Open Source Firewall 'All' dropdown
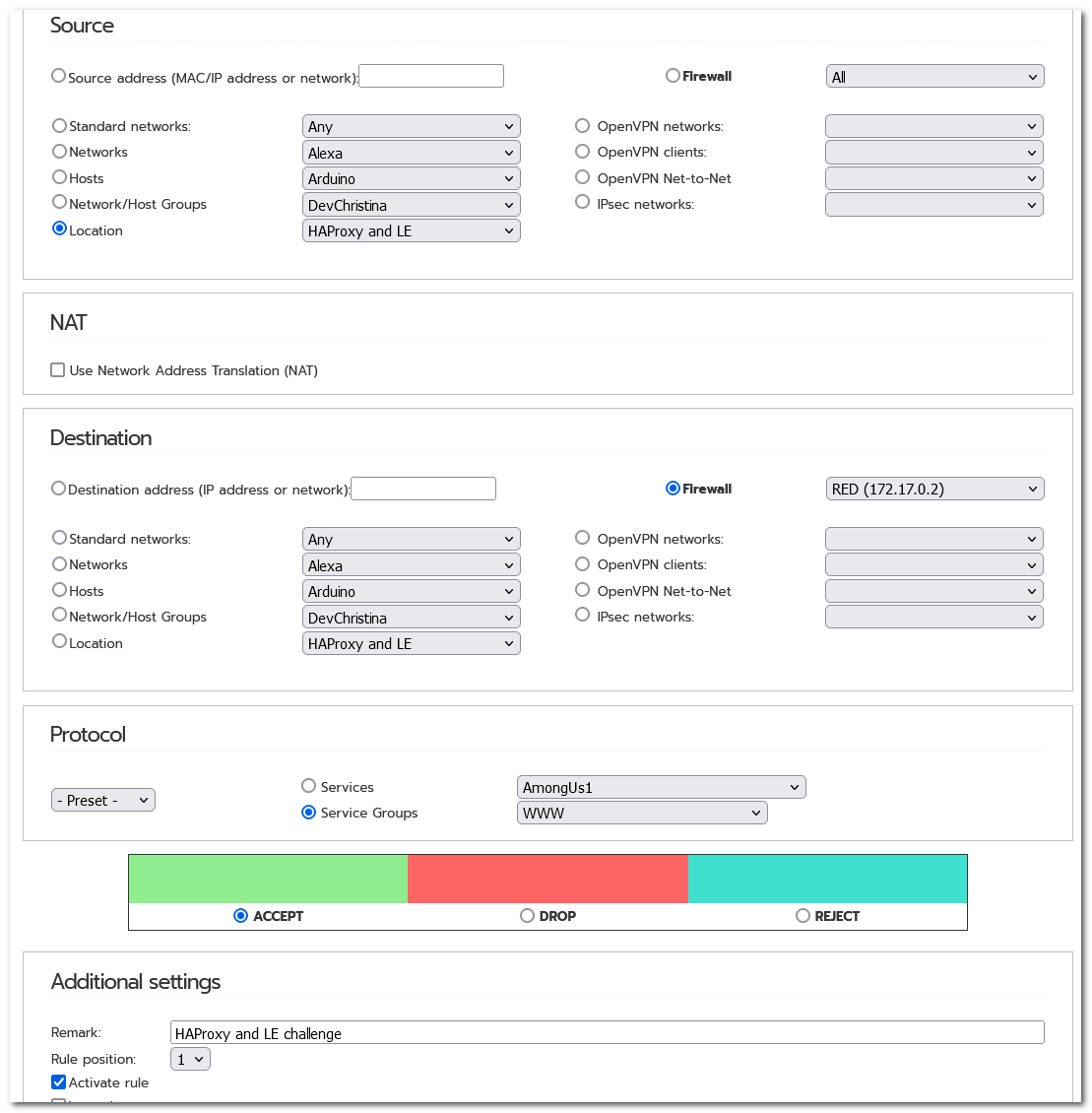This screenshot has width=1092, height=1113. 934,77
